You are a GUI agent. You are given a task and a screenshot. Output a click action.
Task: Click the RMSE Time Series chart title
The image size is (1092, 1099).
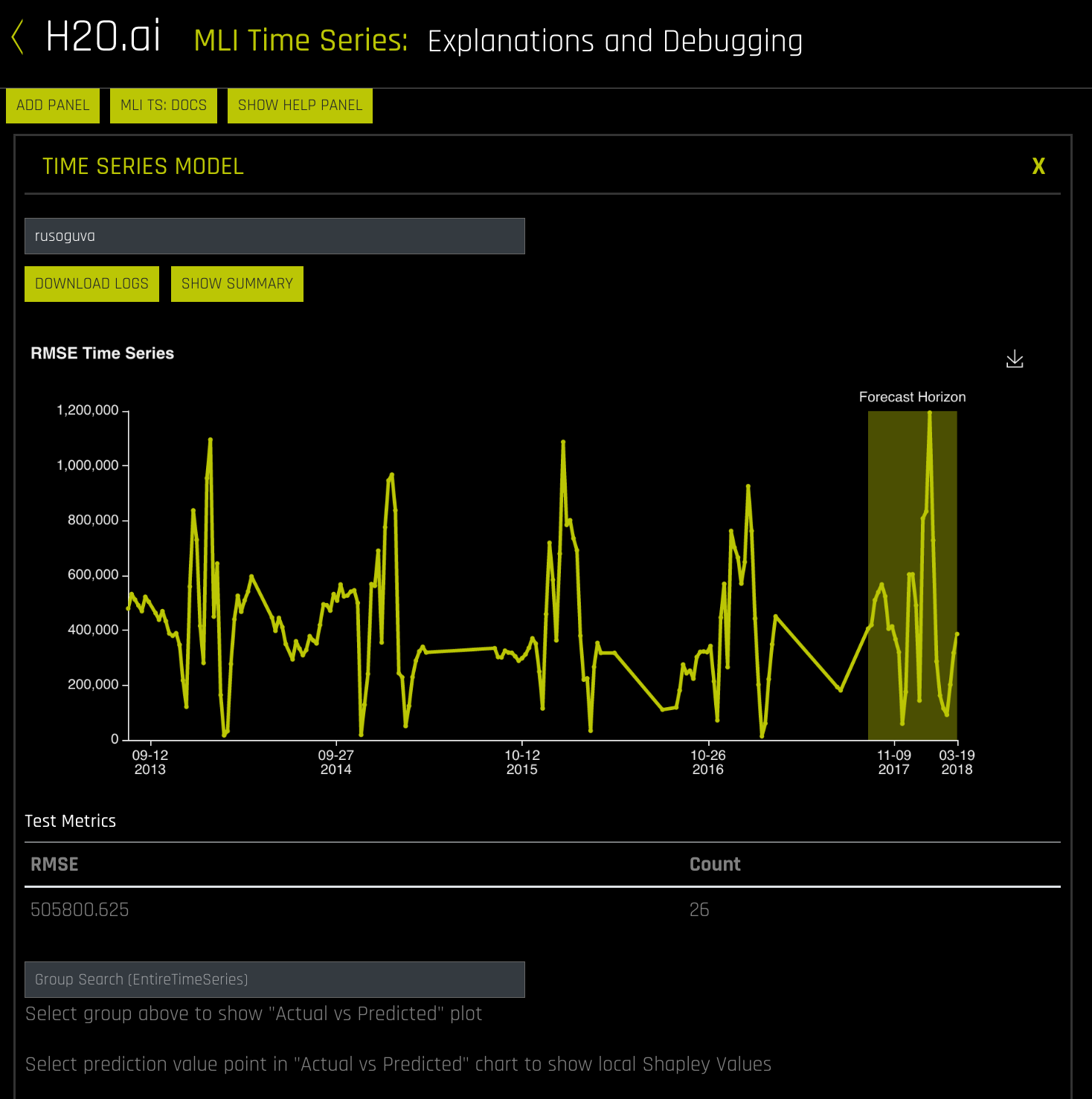tap(101, 353)
